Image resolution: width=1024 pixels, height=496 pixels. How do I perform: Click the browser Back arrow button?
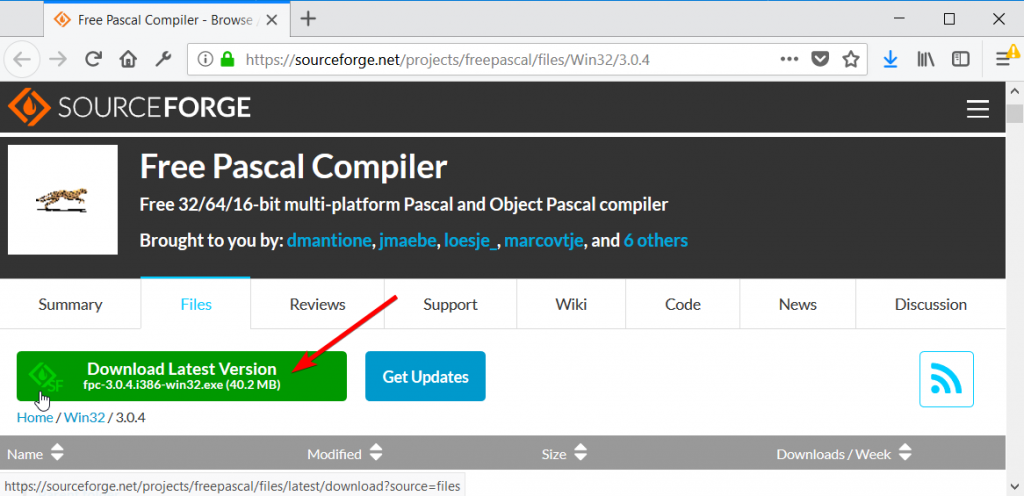22,60
